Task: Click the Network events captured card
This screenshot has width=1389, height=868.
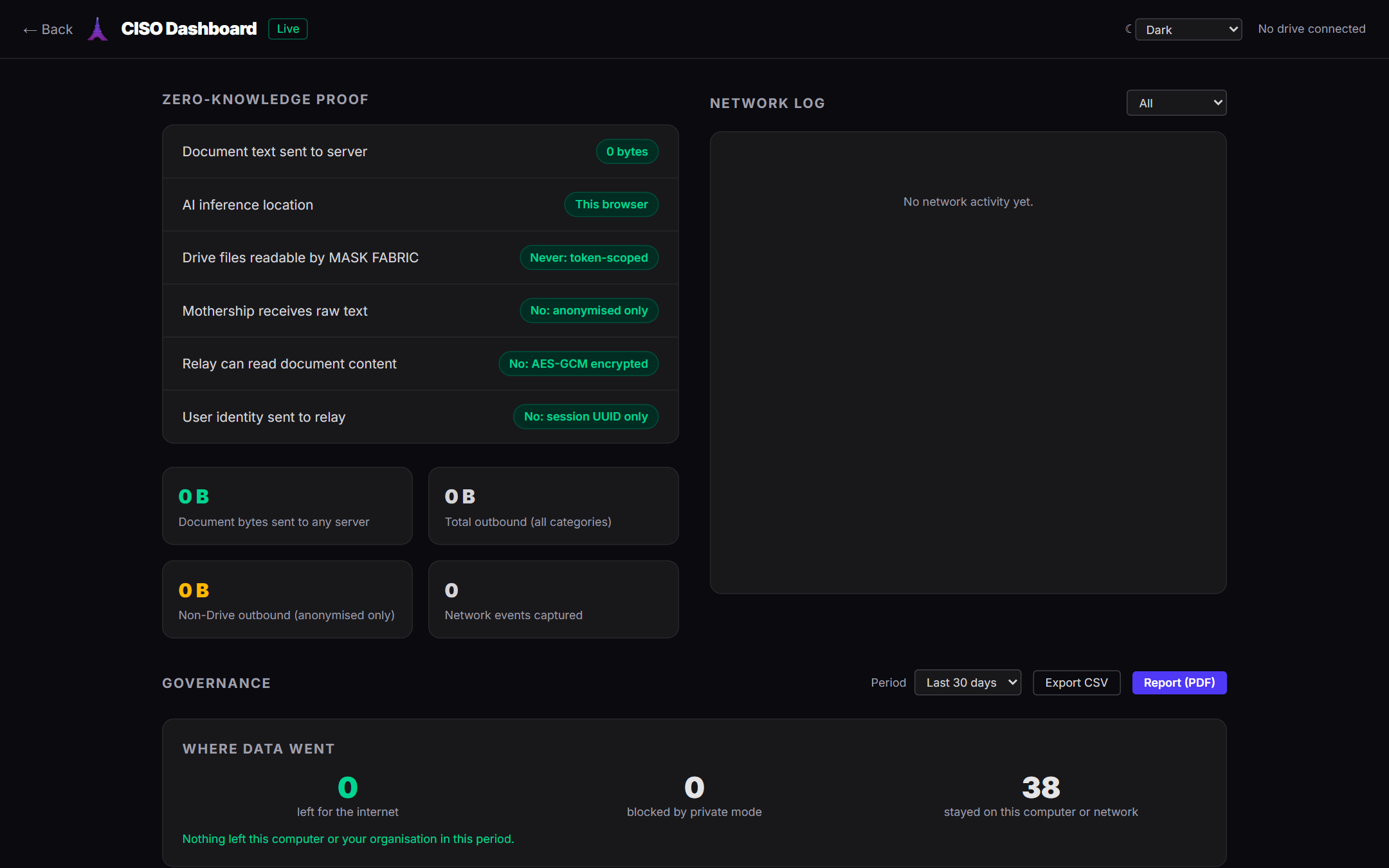Action: click(554, 599)
